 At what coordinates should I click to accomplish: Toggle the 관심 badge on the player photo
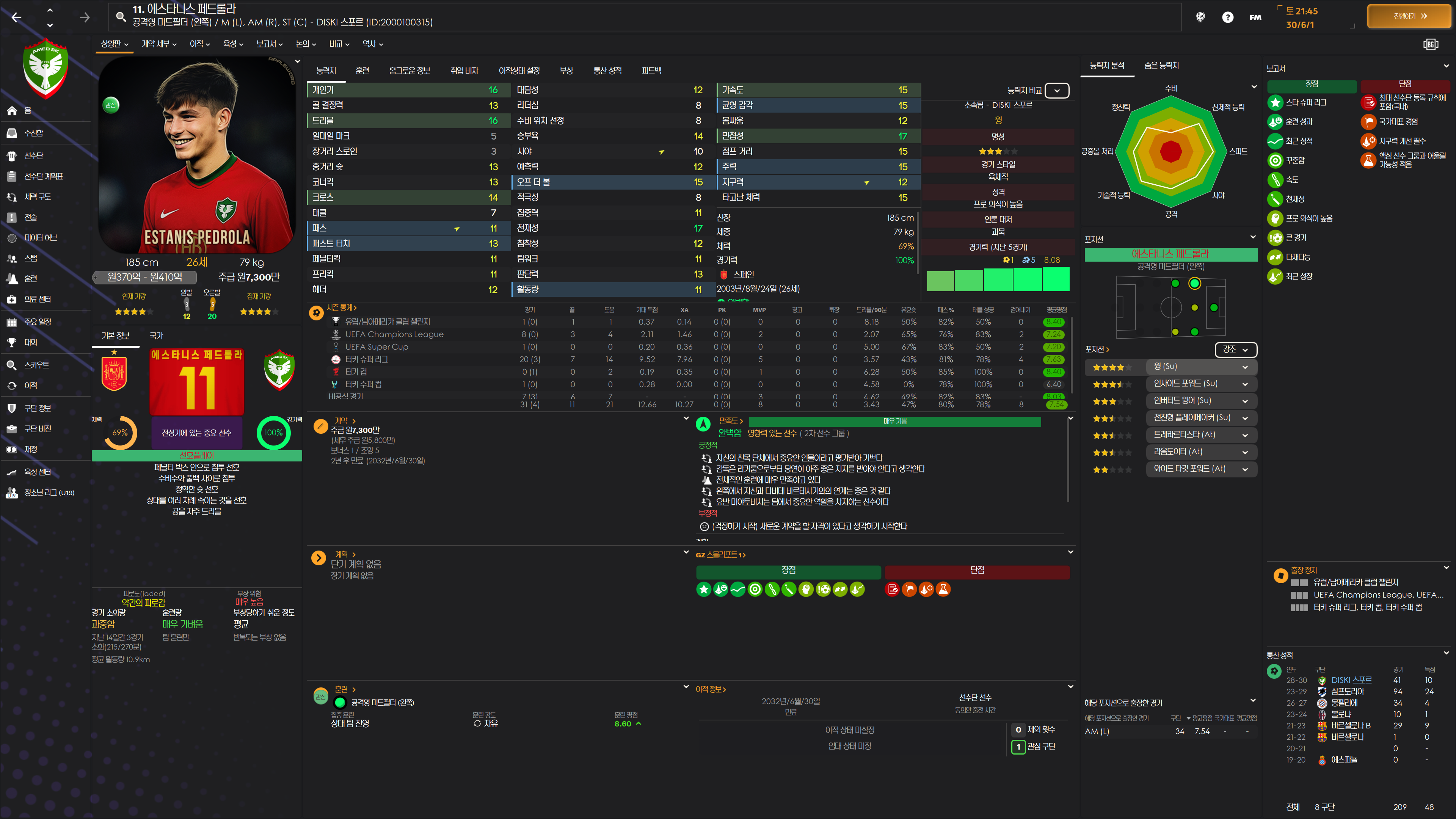111,105
